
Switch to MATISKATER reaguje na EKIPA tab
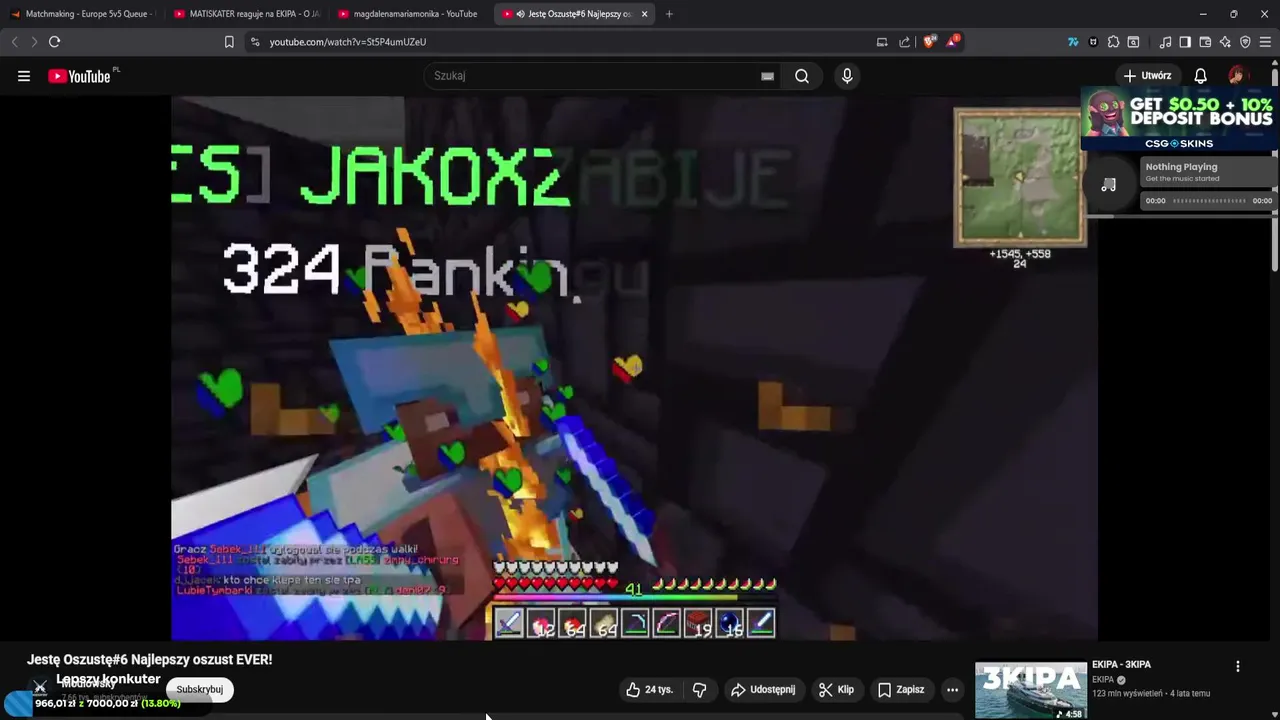click(247, 14)
